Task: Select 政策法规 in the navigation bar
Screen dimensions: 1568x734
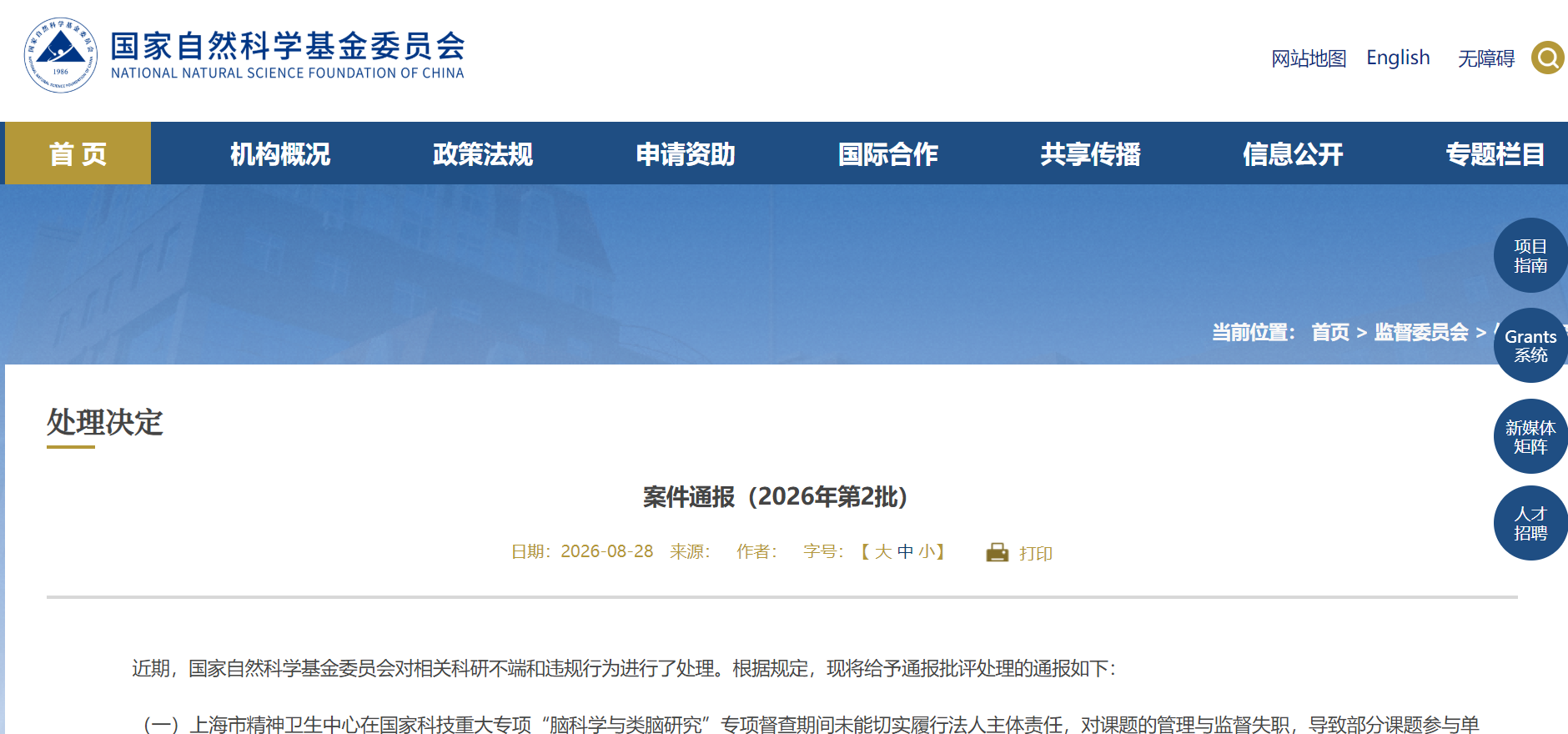Action: pyautogui.click(x=483, y=153)
